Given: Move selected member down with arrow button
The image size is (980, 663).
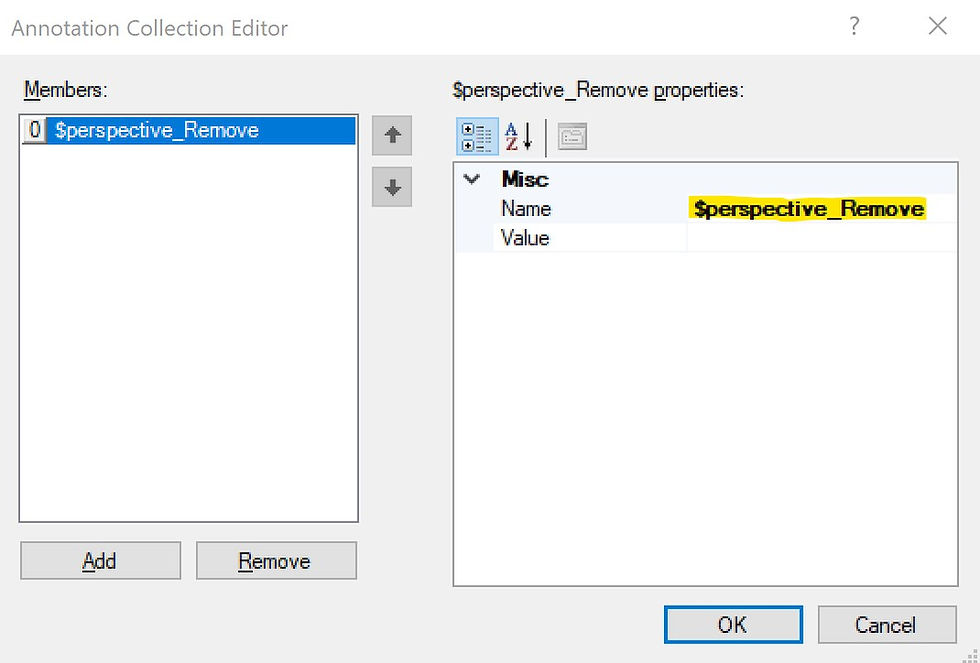Looking at the screenshot, I should [x=392, y=187].
